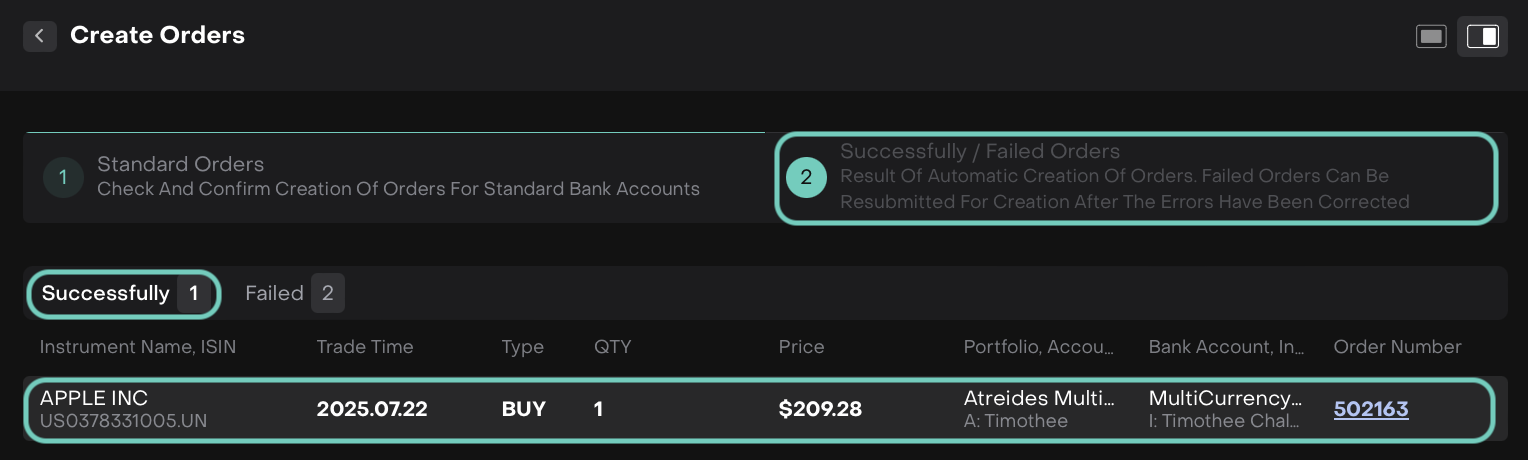The height and width of the screenshot is (460, 1528).
Task: Click the step 2 circle badge
Action: click(x=806, y=178)
